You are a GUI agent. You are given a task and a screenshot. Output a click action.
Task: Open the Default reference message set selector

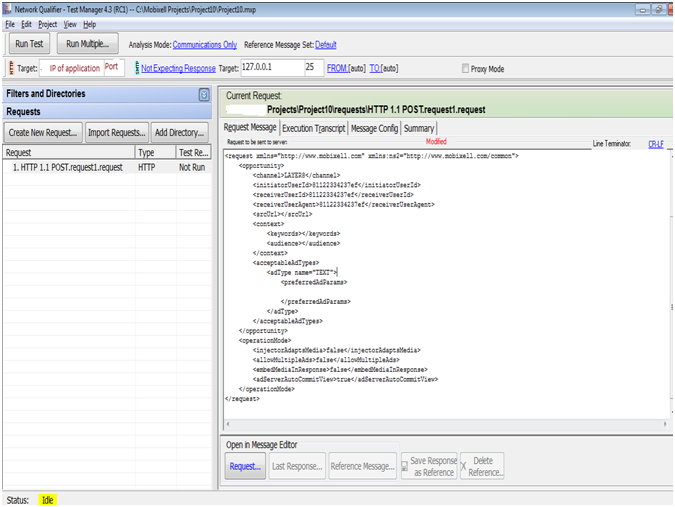pyautogui.click(x=326, y=45)
